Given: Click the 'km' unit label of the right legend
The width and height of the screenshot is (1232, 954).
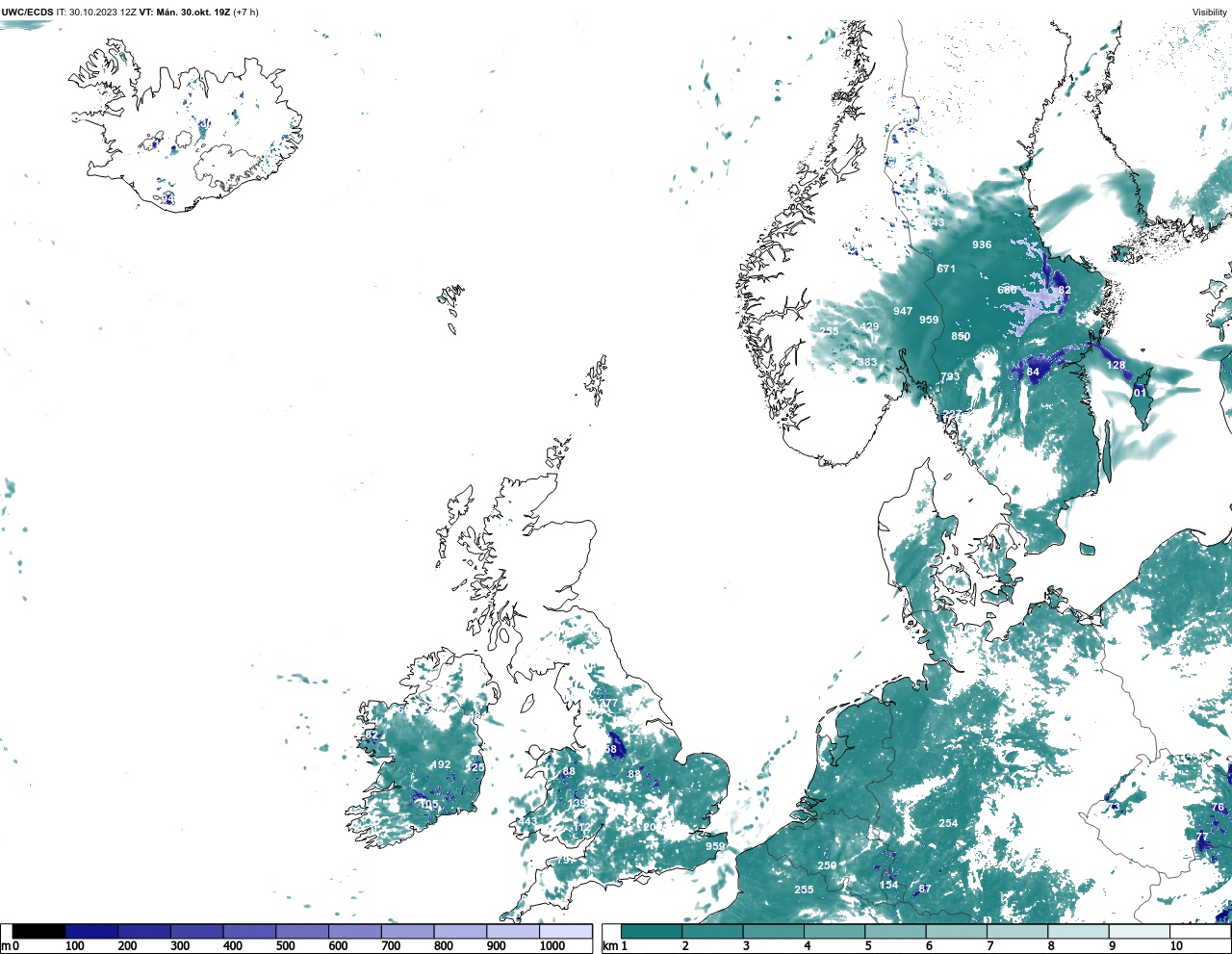Looking at the screenshot, I should coord(610,946).
